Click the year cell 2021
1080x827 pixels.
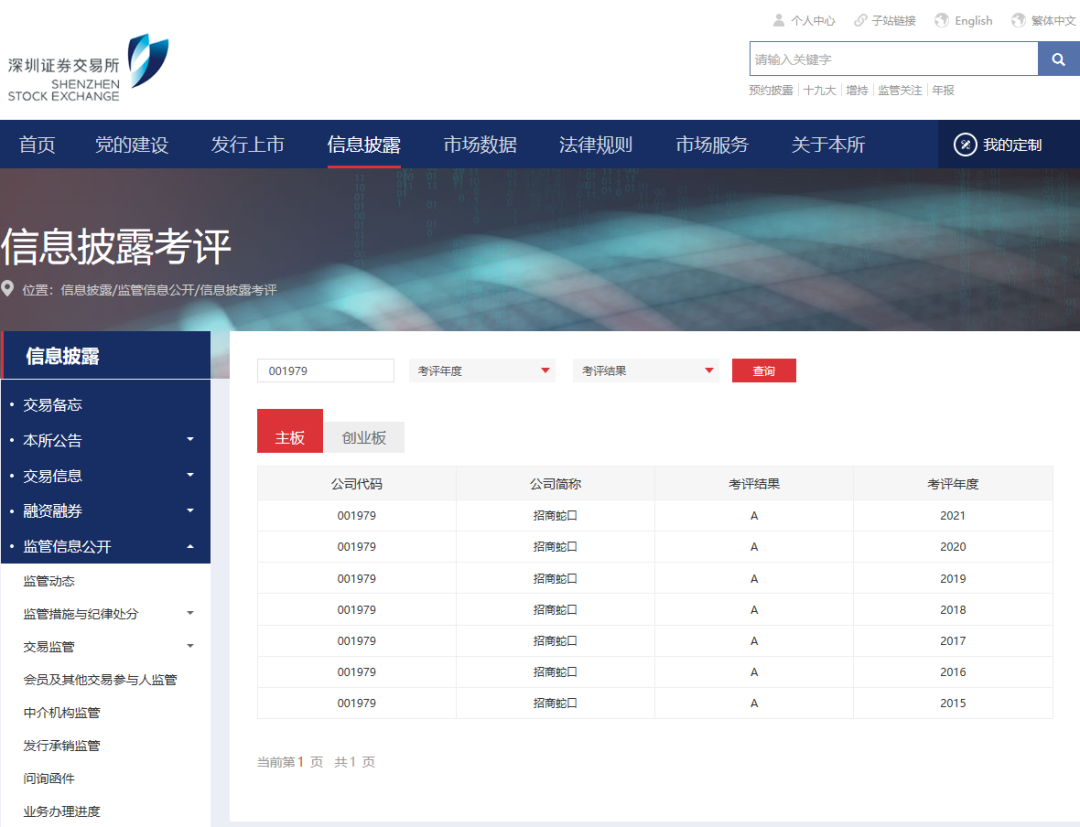(x=953, y=516)
